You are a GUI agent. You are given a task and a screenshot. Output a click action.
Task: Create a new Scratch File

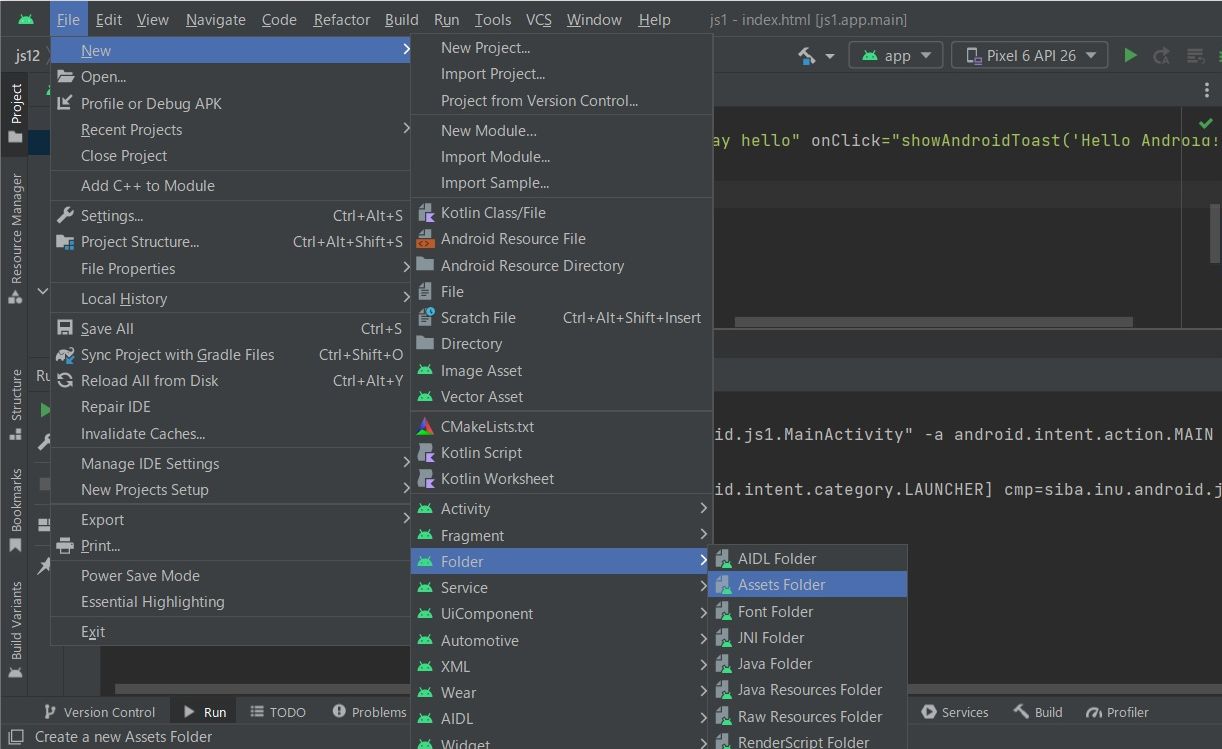(561, 317)
